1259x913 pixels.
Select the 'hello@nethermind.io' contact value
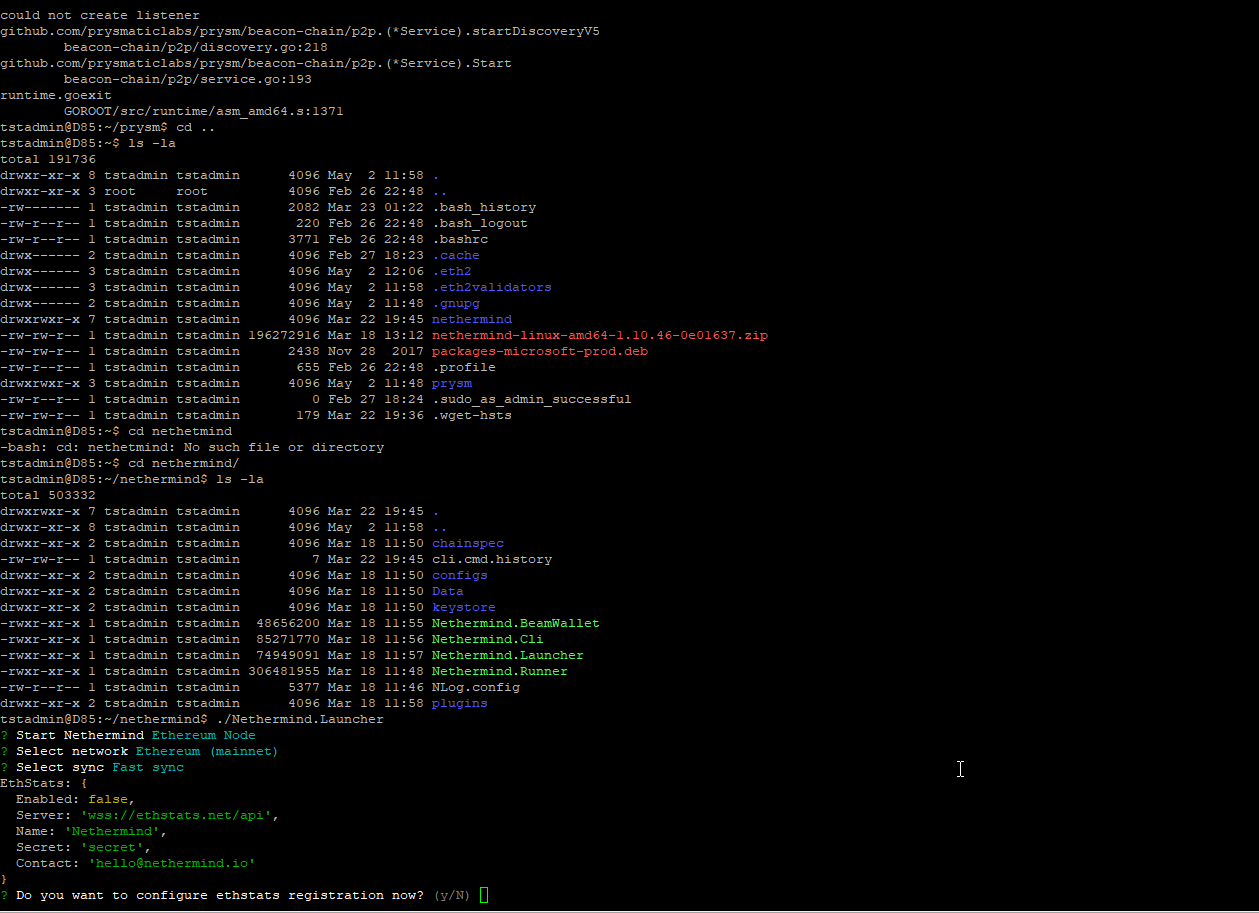pos(172,863)
